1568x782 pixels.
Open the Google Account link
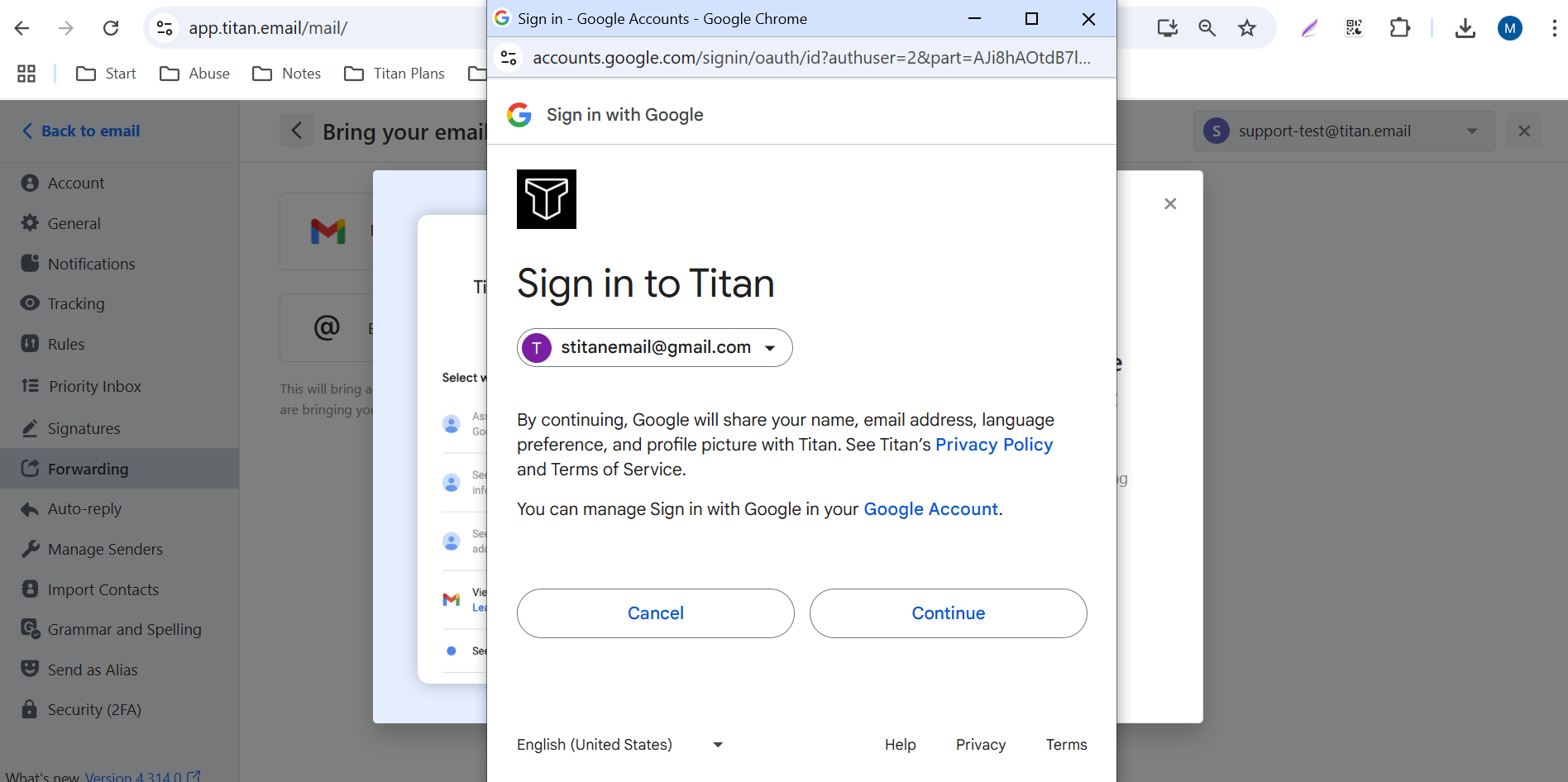[x=931, y=509]
